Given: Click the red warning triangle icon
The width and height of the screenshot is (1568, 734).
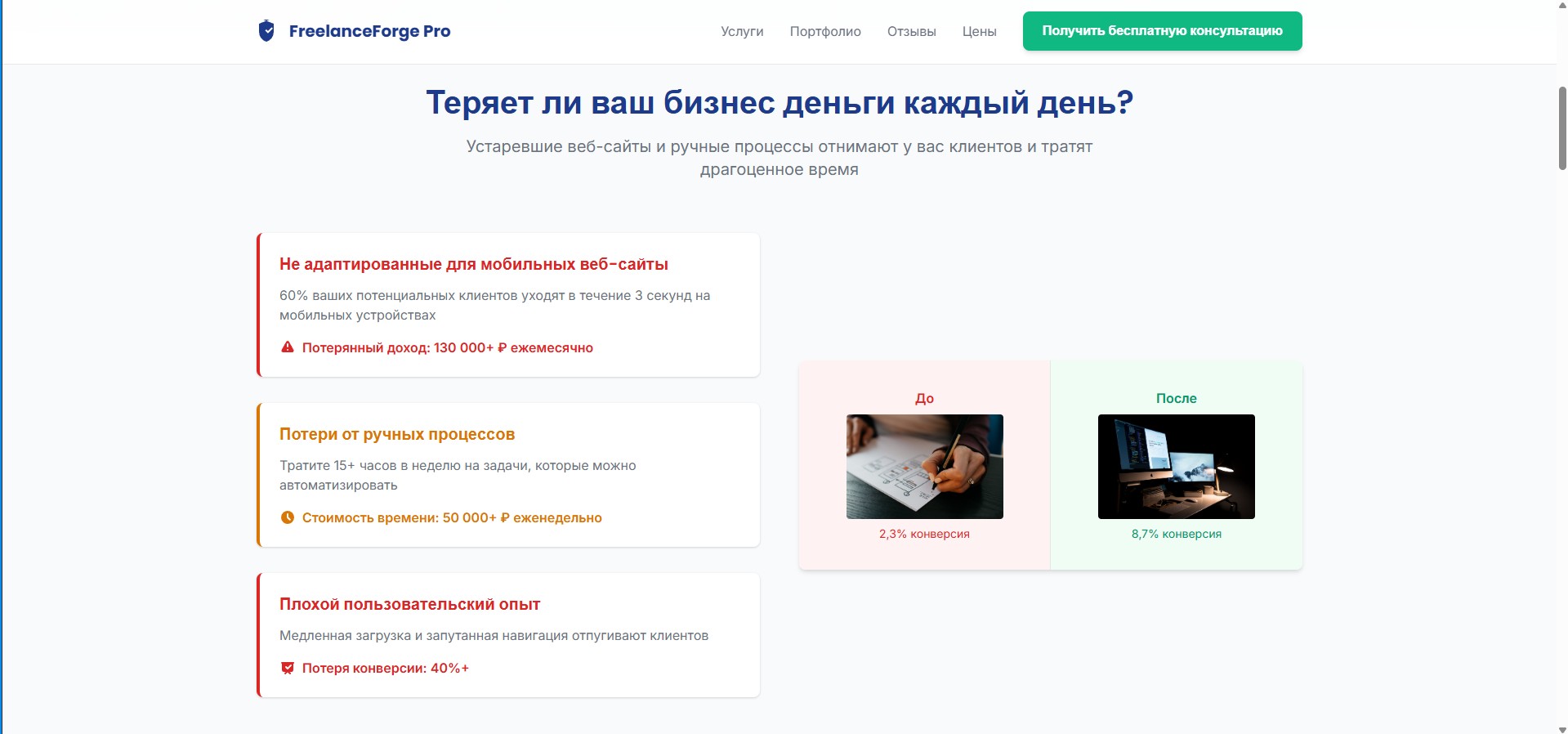Looking at the screenshot, I should click(288, 347).
